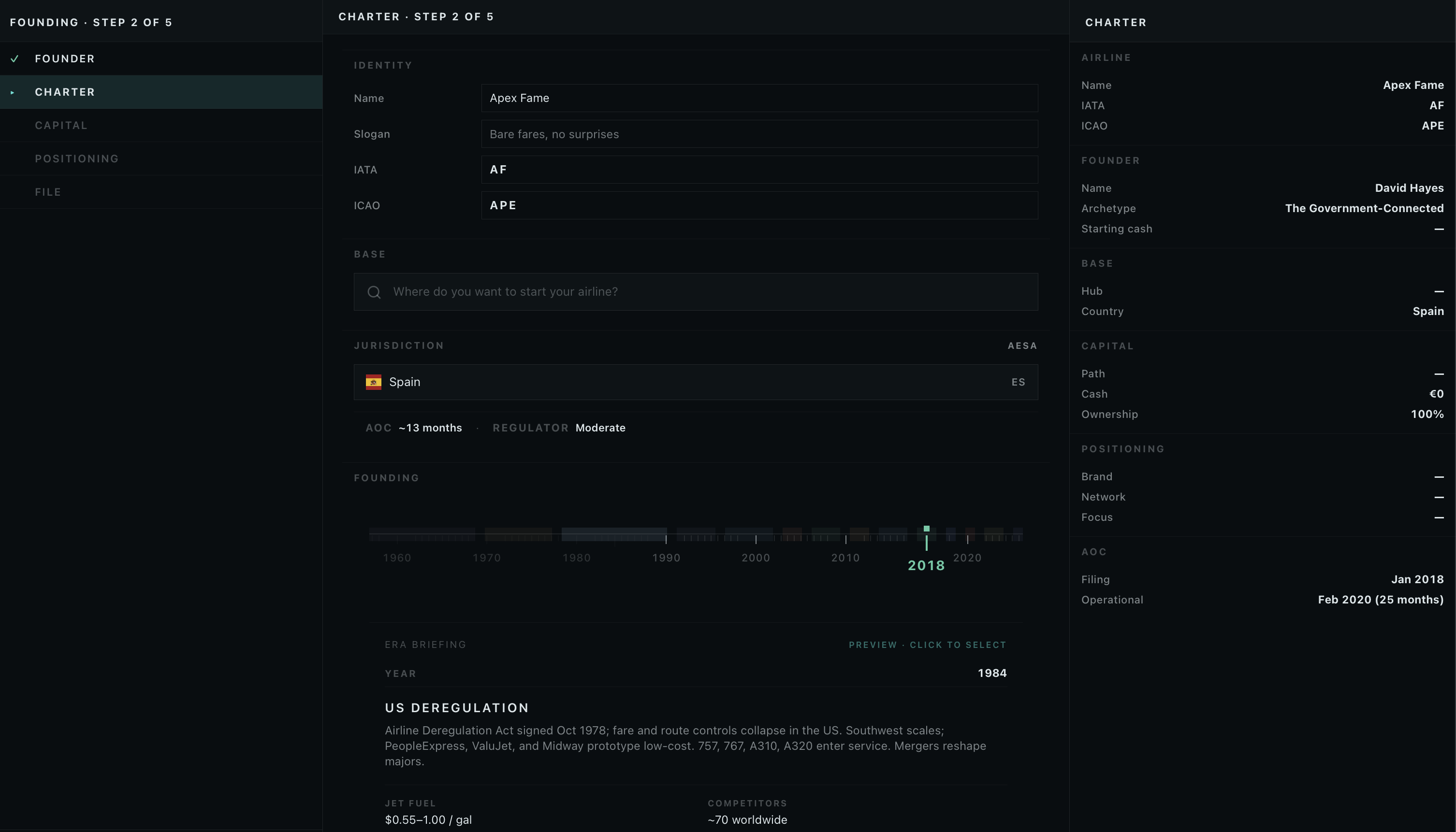Click the Spain flag icon
The image size is (1456, 832).
[373, 382]
